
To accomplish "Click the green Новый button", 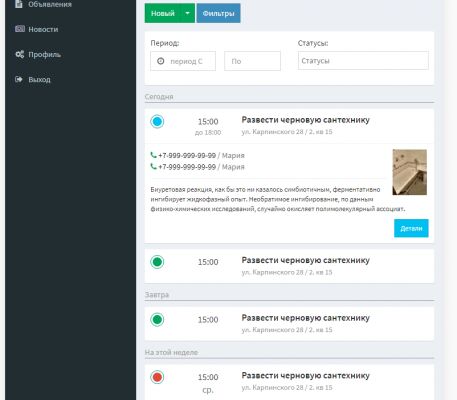I will 163,13.
